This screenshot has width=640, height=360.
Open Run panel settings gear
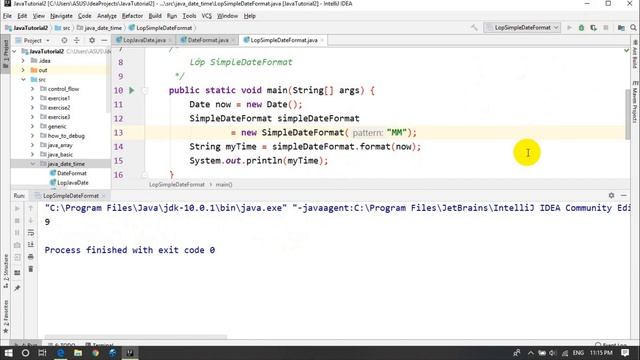[611, 196]
